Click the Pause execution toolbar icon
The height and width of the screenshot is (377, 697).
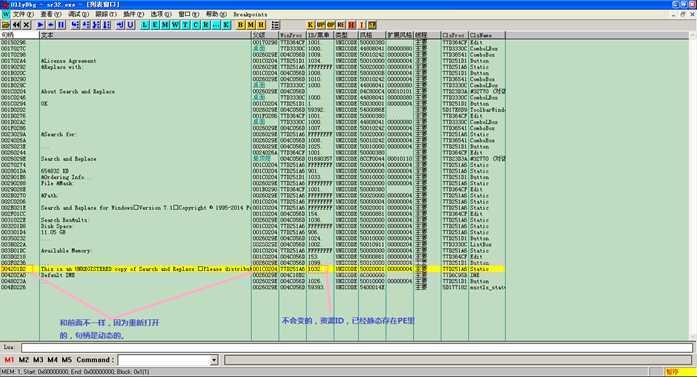(x=62, y=25)
